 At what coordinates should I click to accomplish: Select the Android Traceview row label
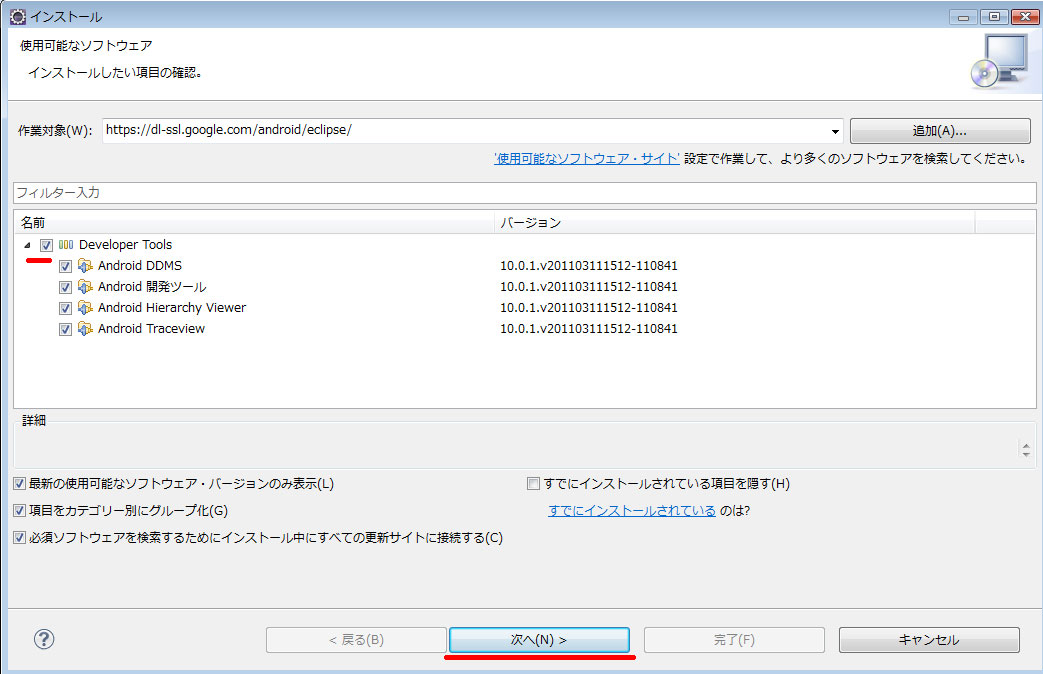[151, 329]
